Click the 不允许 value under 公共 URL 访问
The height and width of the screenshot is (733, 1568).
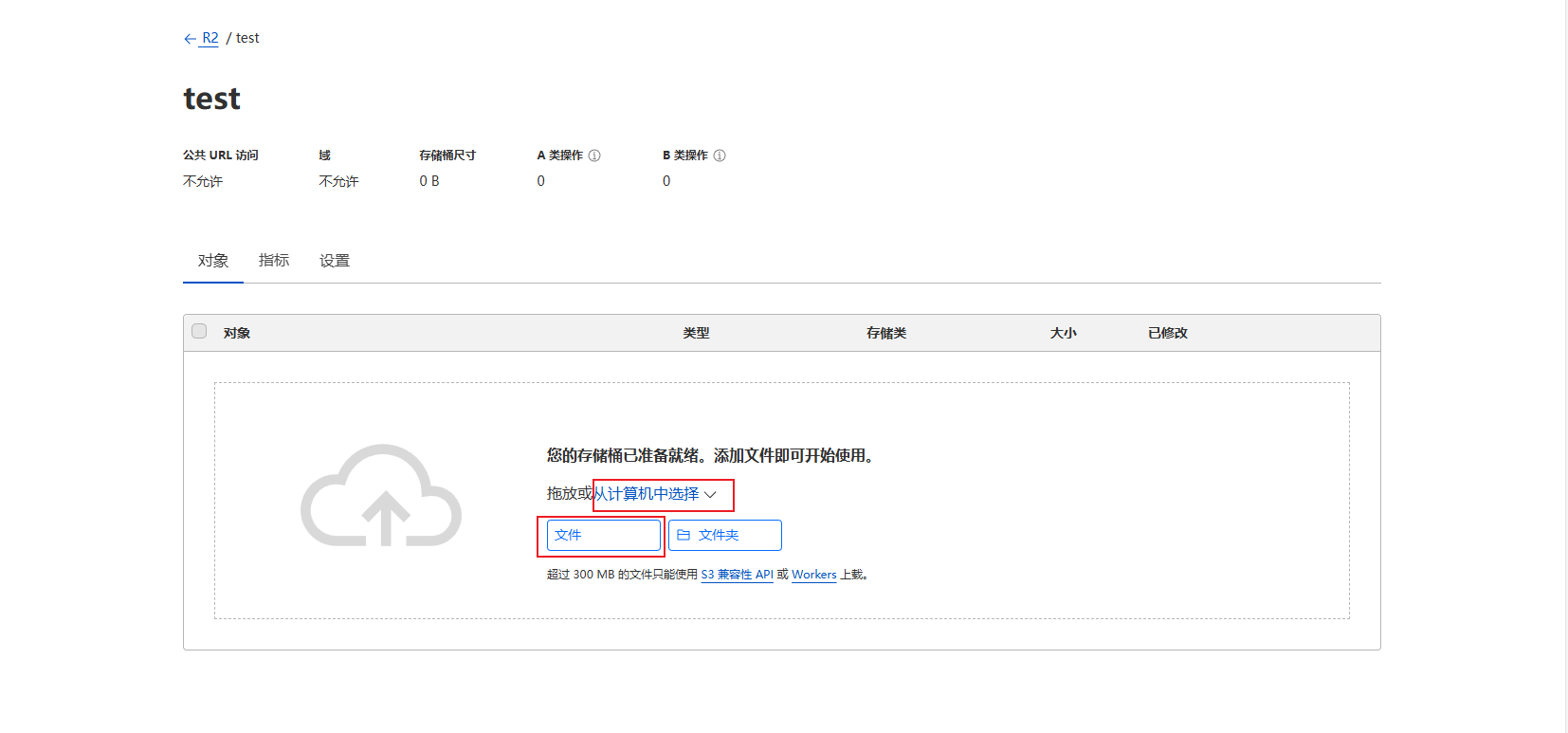point(203,181)
